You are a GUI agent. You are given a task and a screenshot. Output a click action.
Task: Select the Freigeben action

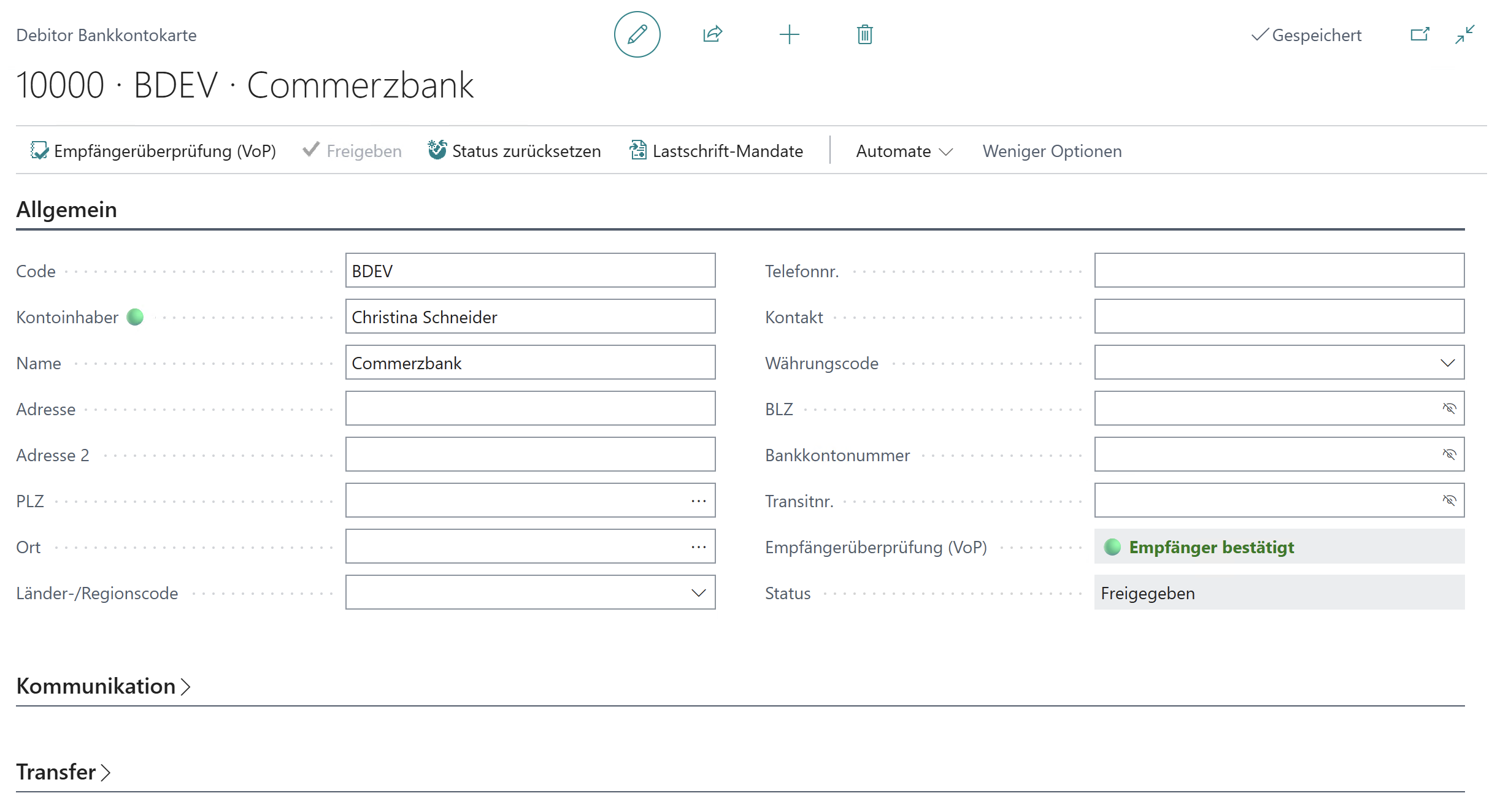click(352, 151)
